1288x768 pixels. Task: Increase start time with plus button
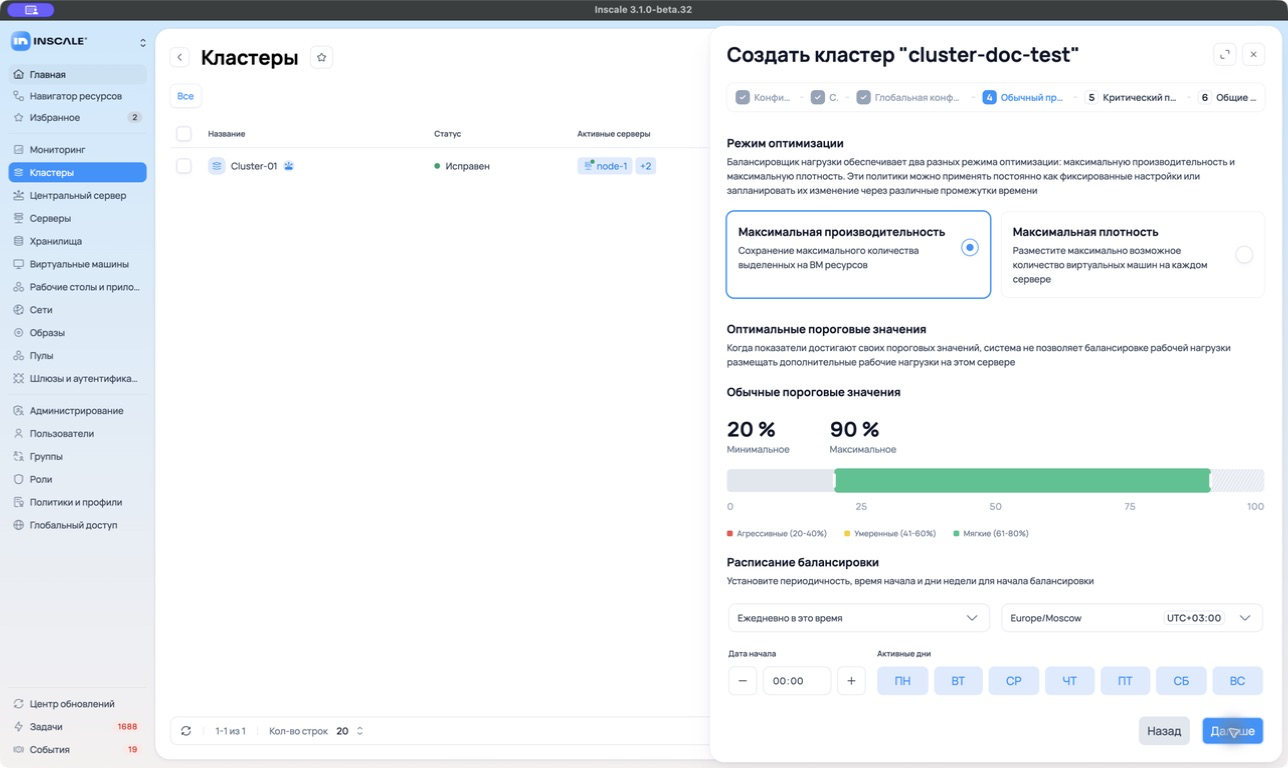[x=851, y=681]
